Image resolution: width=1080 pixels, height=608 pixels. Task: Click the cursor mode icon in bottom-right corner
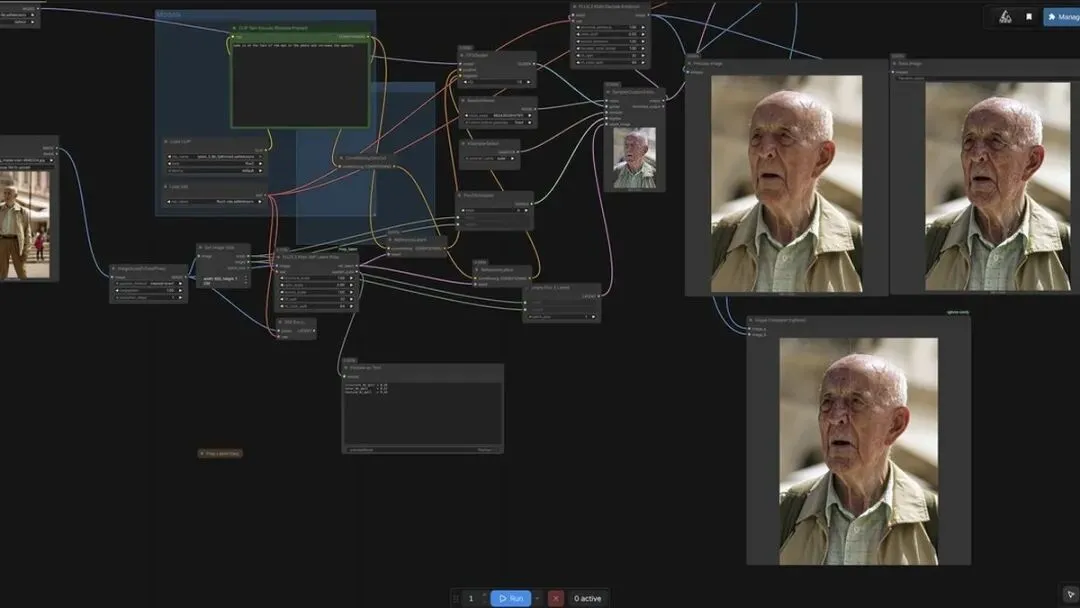(x=1070, y=594)
